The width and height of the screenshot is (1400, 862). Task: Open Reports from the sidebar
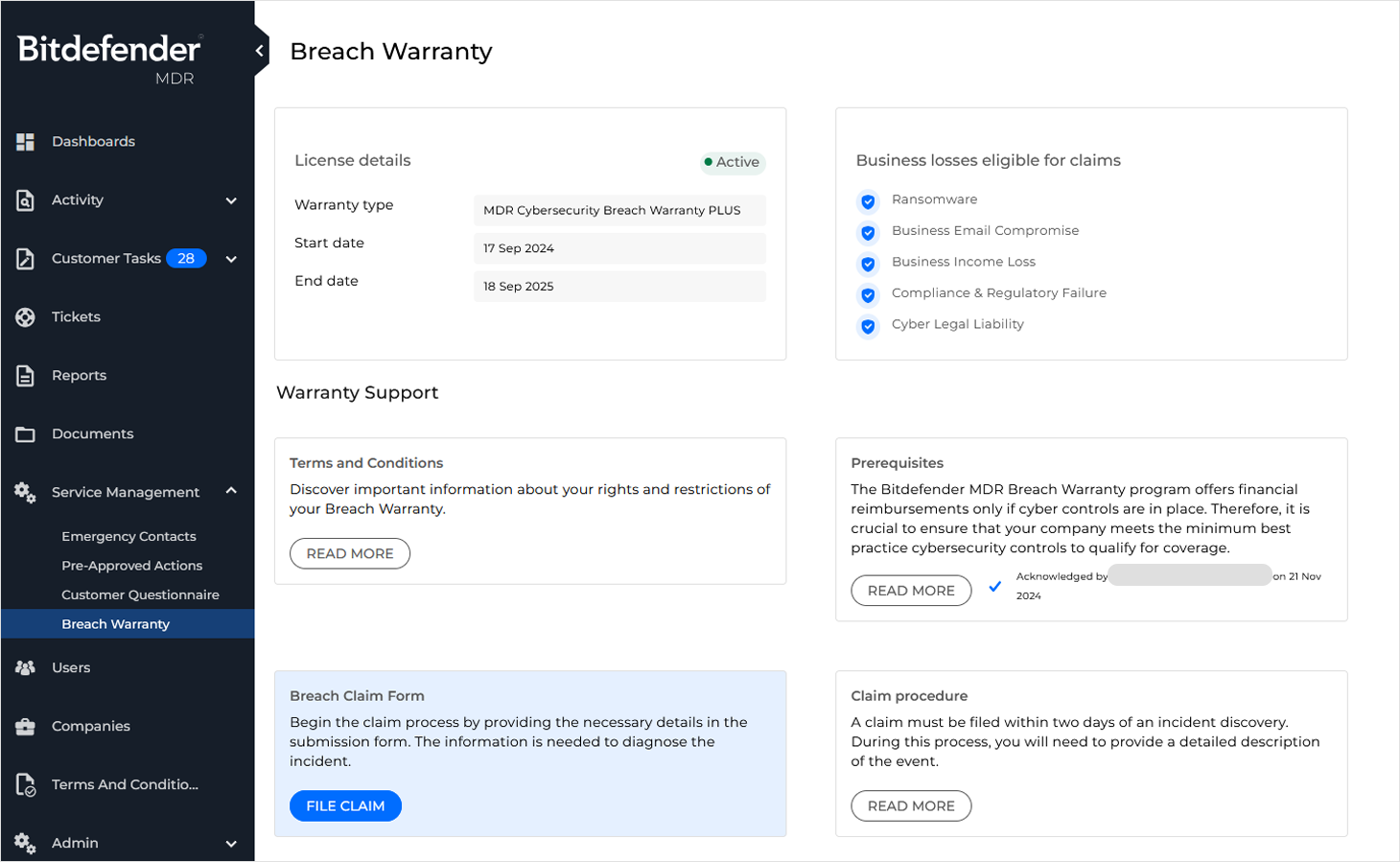tap(80, 375)
